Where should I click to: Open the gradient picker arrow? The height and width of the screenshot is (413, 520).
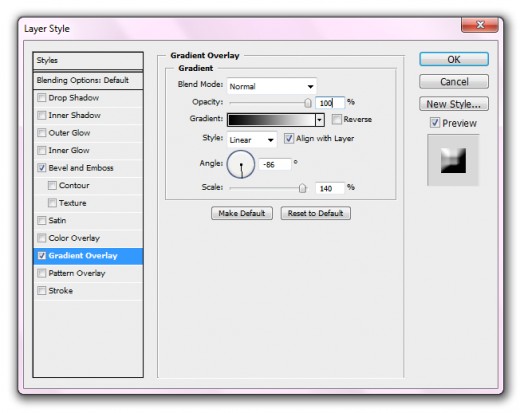tap(320, 120)
